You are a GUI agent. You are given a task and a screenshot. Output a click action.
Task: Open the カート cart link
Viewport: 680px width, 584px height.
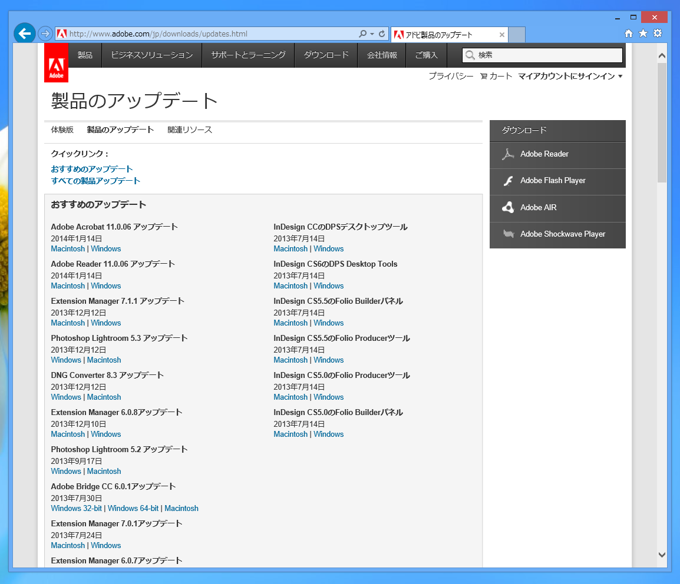tap(496, 76)
